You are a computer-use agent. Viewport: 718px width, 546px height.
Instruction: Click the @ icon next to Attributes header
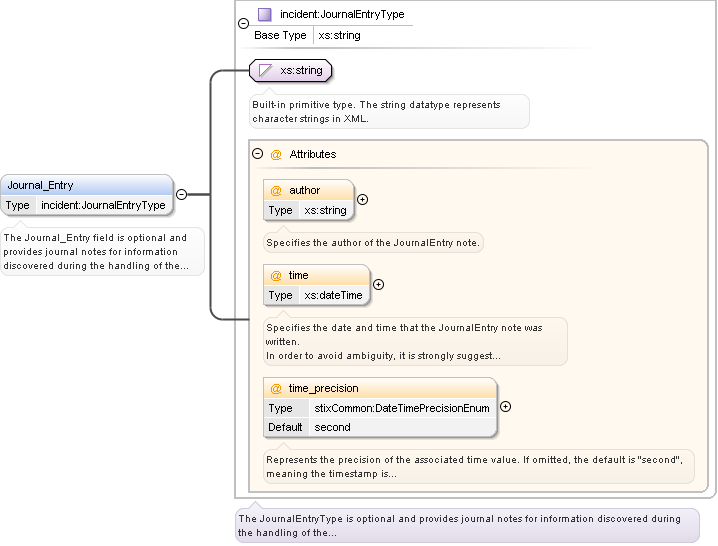276,154
